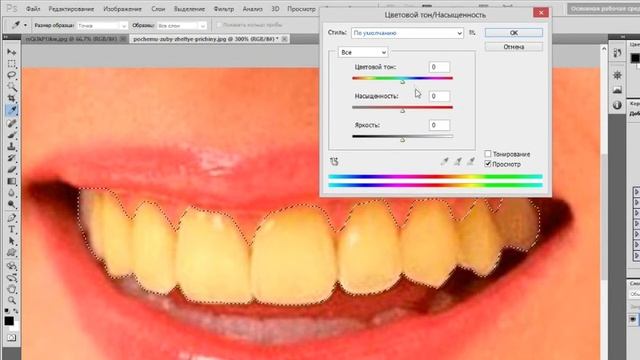Select the Custom Shape tool

click(x=11, y=253)
